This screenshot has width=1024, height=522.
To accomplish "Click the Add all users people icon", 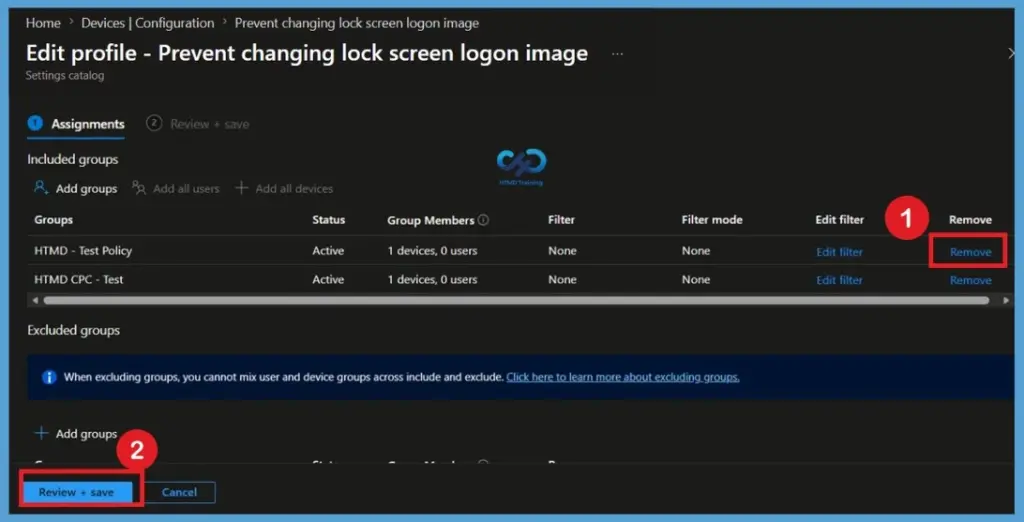I will coord(138,189).
